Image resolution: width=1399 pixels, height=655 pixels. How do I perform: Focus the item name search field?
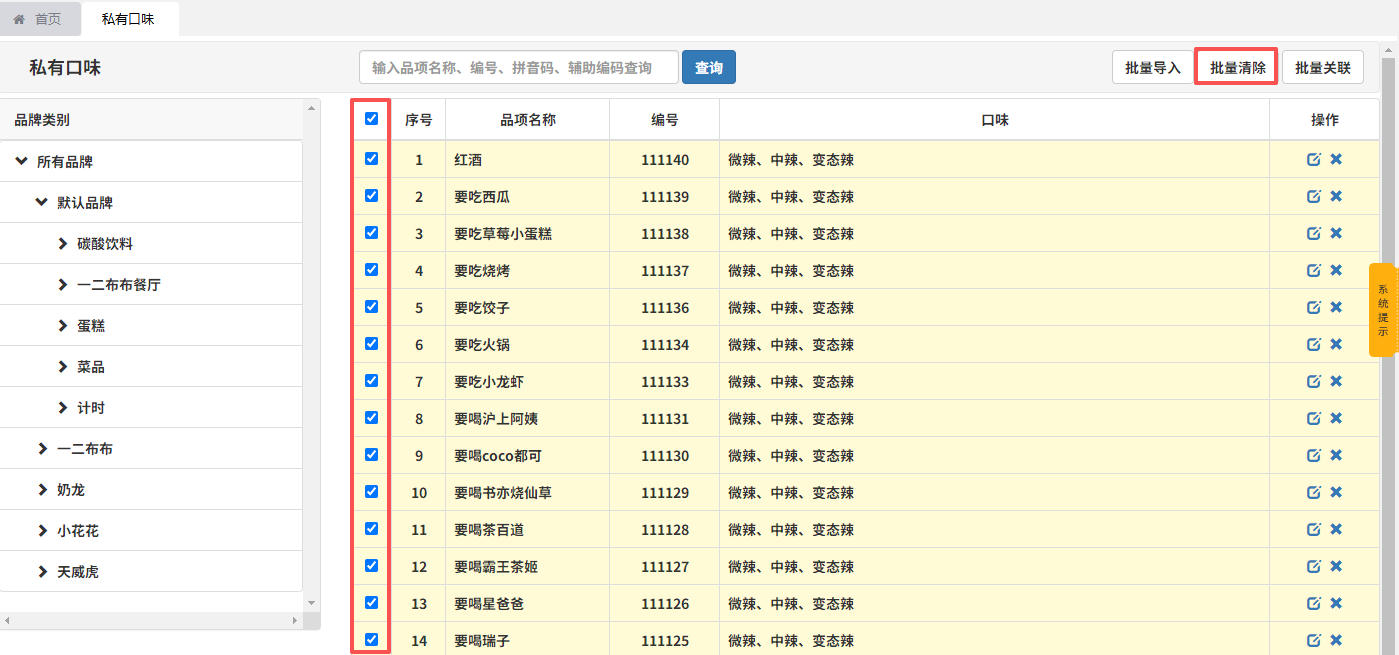point(519,67)
